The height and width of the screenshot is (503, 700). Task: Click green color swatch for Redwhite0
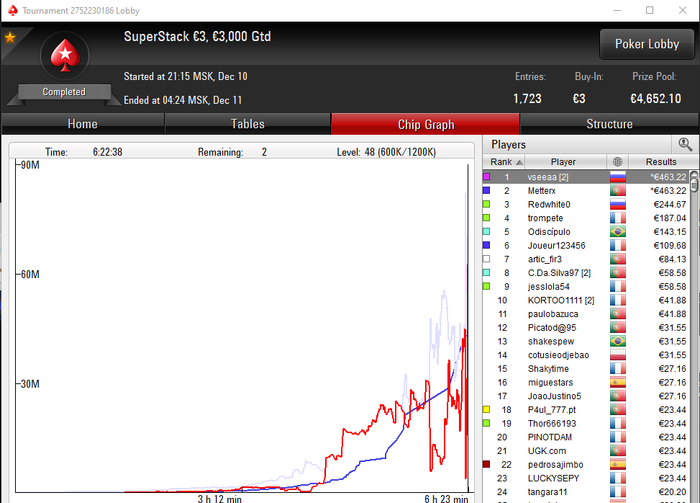487,204
